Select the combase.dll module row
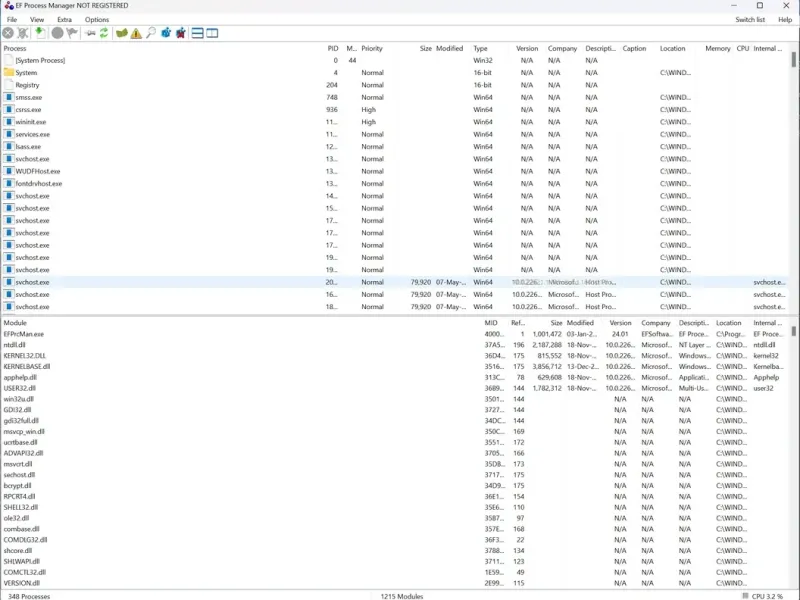Image resolution: width=800 pixels, height=600 pixels. (395, 529)
